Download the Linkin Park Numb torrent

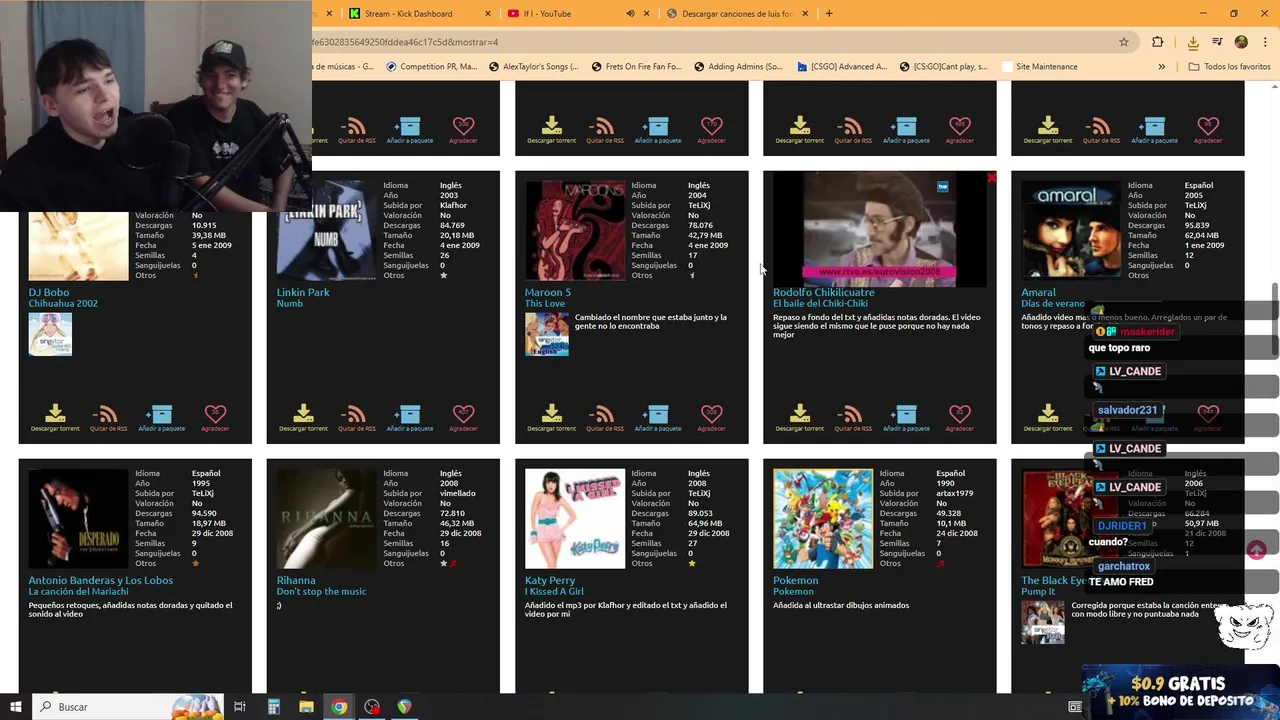(303, 418)
